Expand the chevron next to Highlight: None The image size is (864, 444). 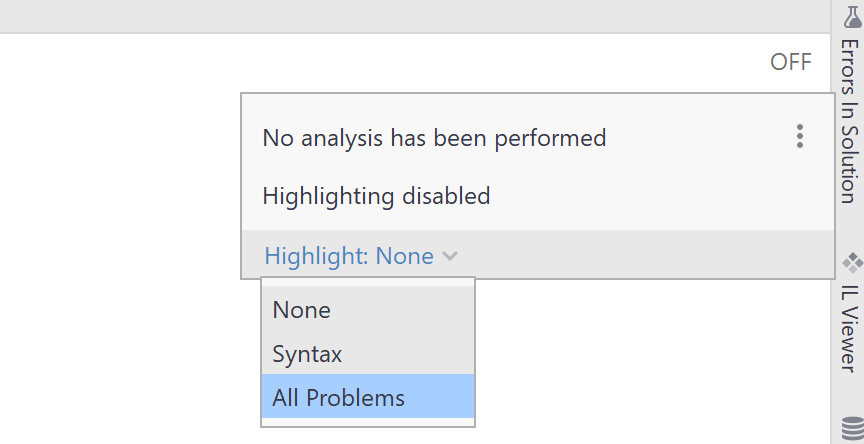450,256
